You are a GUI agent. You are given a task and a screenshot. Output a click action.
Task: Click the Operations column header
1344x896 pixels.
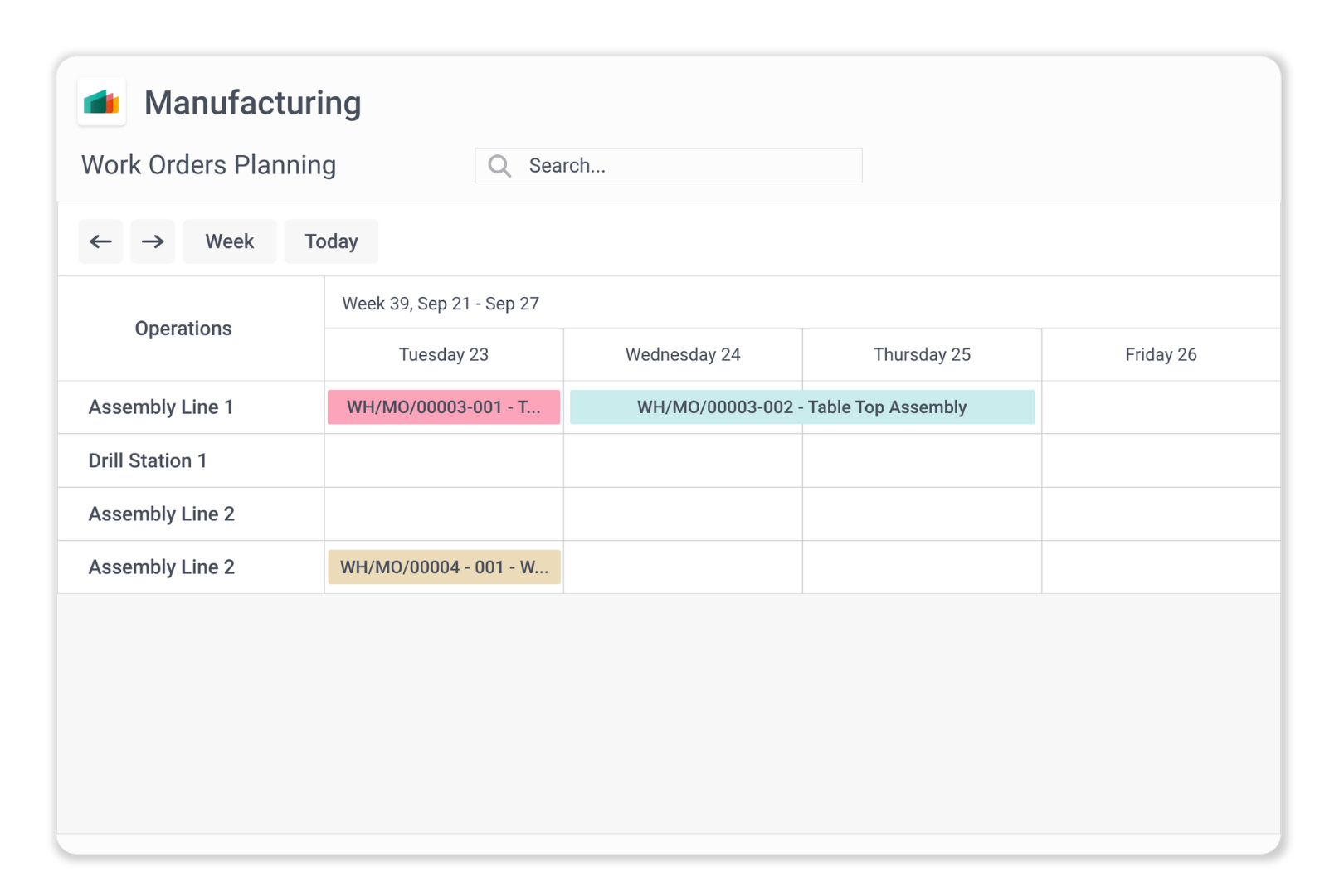pos(183,329)
